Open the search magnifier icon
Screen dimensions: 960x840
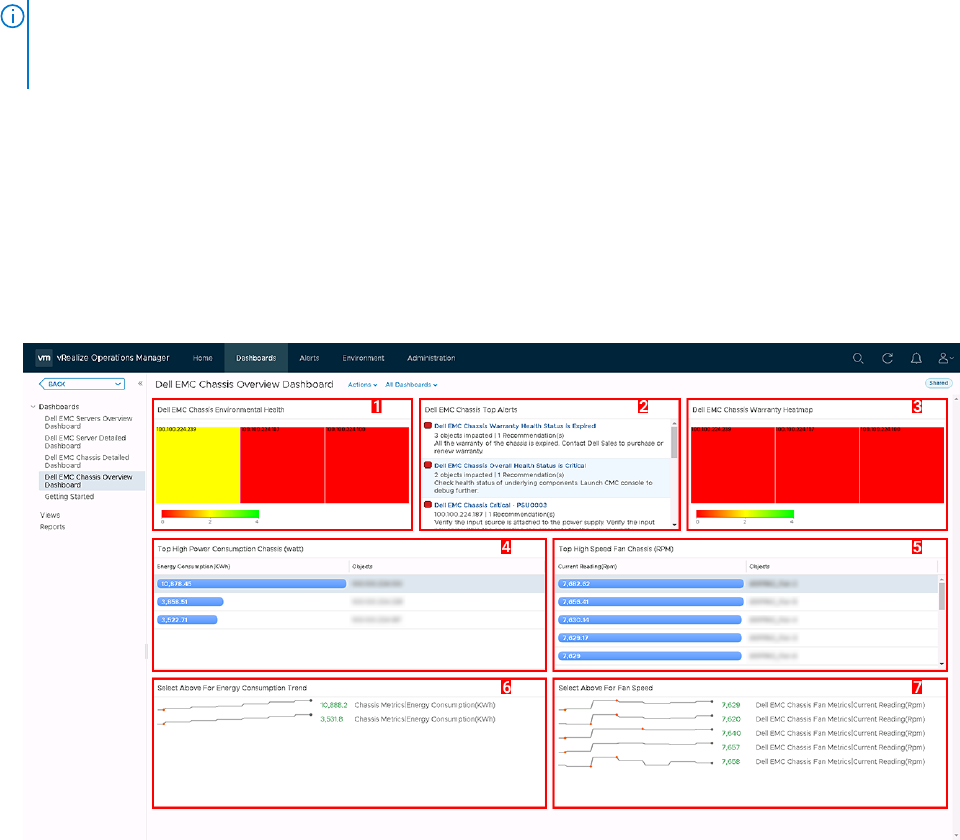[858, 358]
